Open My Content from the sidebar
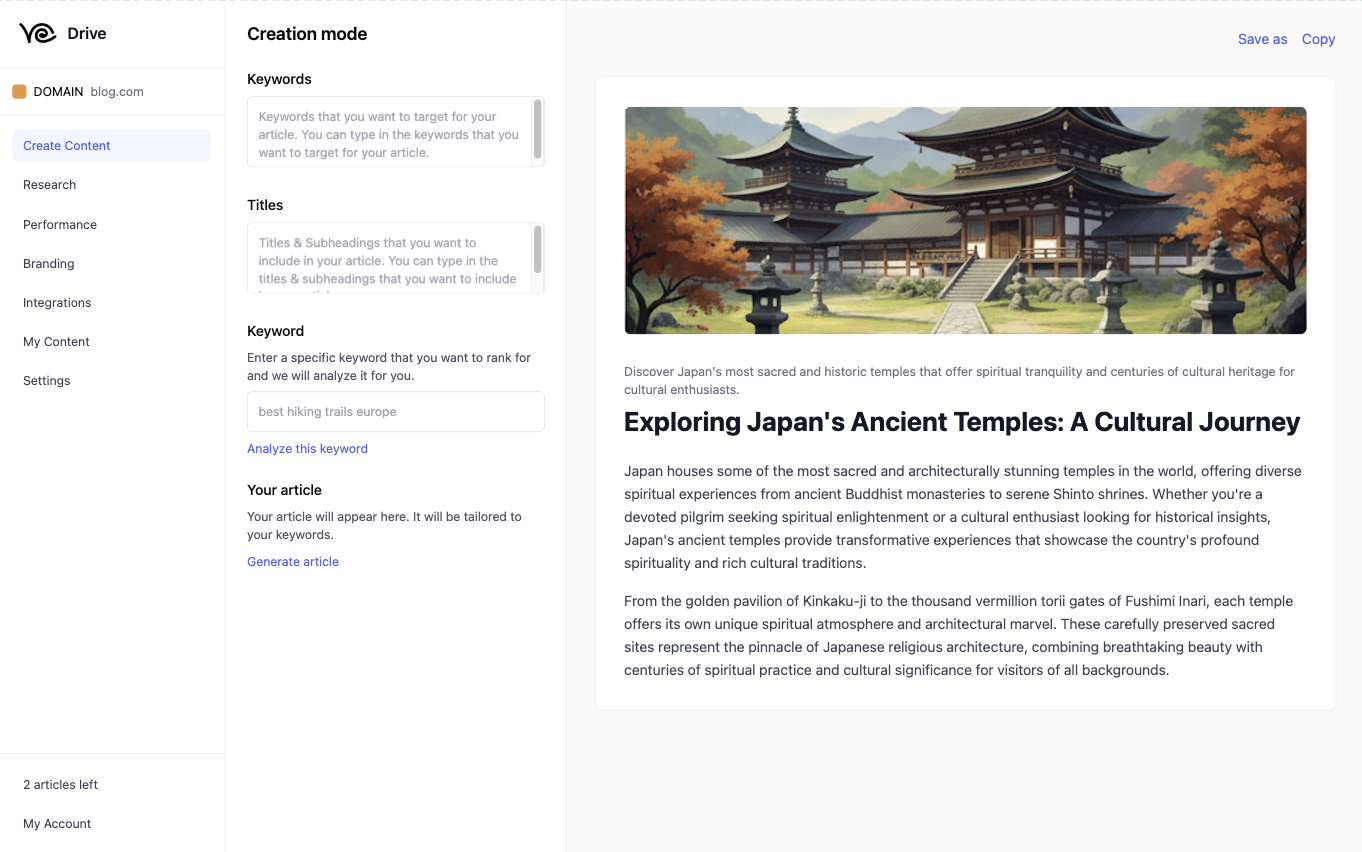1362x852 pixels. coord(55,341)
